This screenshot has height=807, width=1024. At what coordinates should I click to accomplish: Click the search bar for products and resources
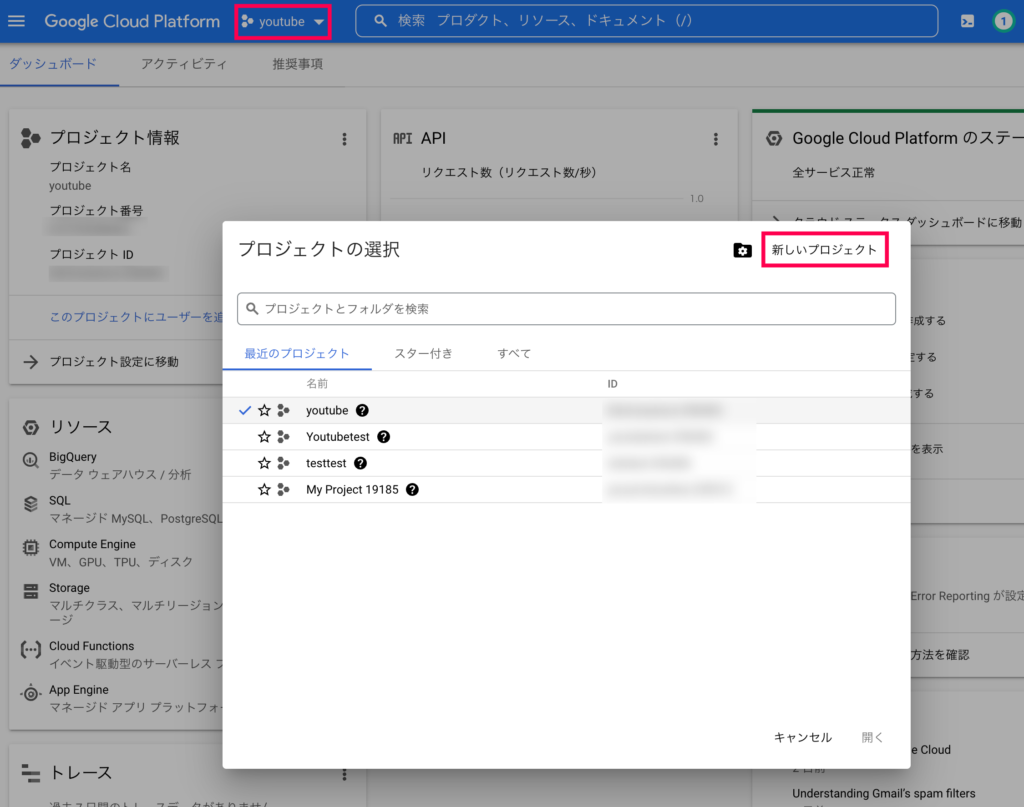[x=647, y=21]
